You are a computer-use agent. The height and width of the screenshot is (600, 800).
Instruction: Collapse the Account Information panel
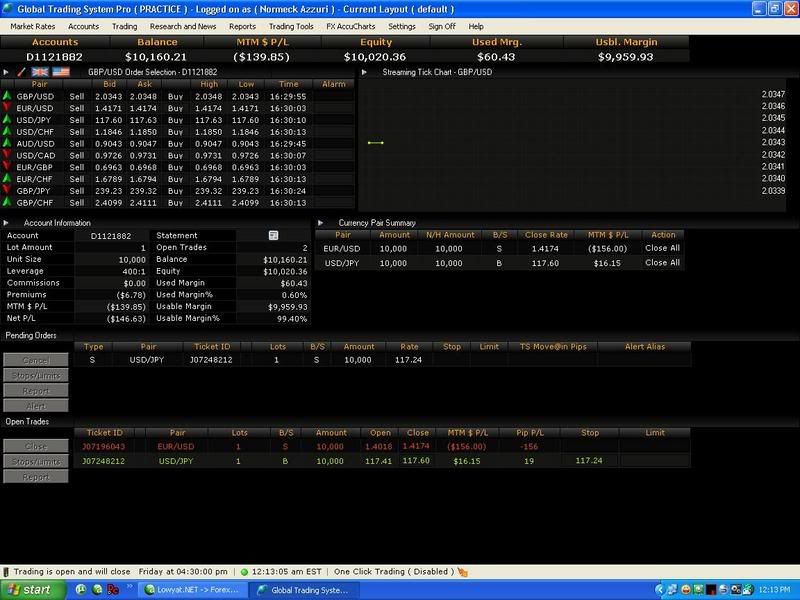tap(7, 223)
